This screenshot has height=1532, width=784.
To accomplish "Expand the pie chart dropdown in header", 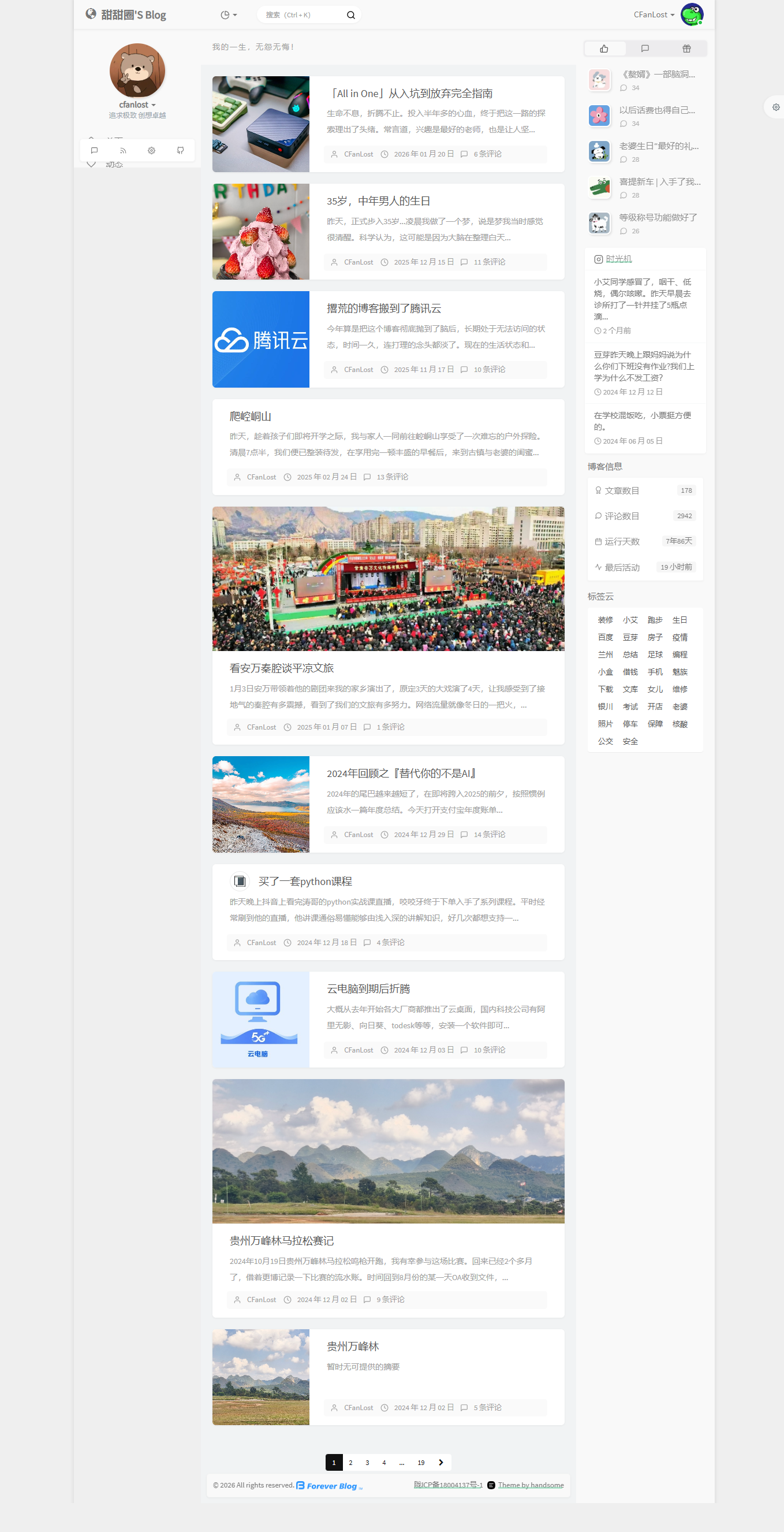I will (x=228, y=15).
